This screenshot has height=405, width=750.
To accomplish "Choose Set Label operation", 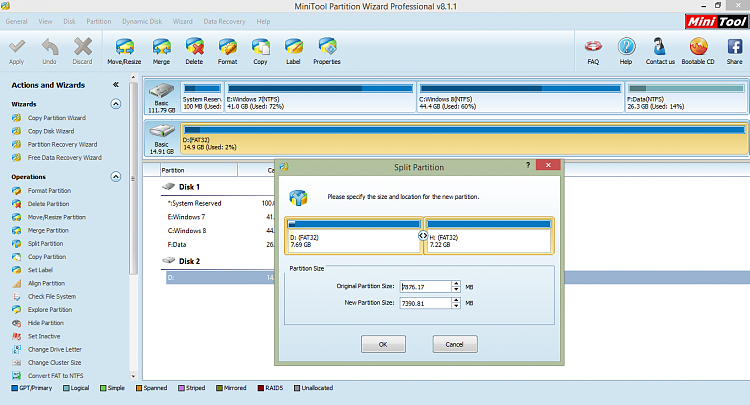I will pos(40,270).
